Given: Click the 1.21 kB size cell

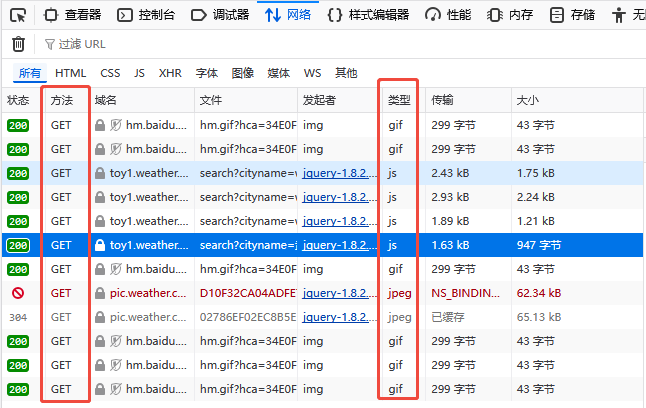Looking at the screenshot, I should tap(536, 221).
